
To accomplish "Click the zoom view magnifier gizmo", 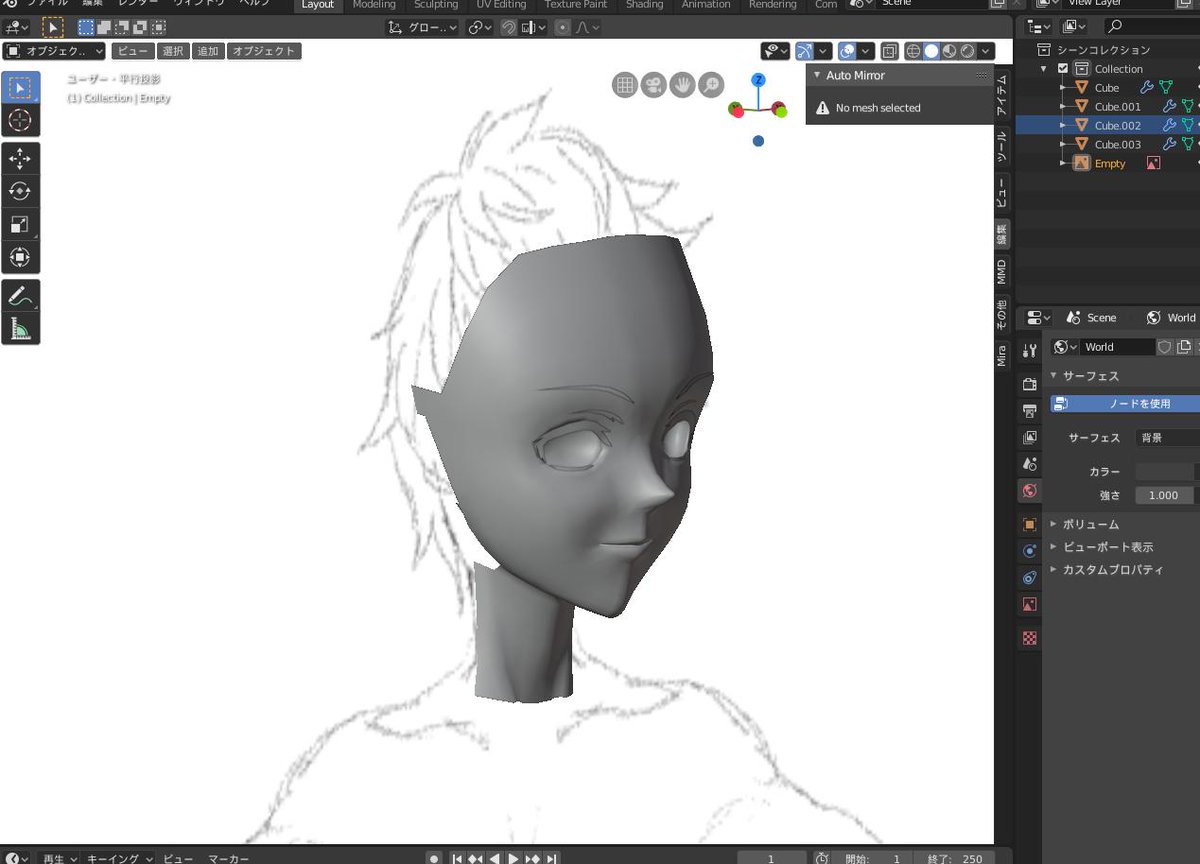I will (x=711, y=85).
